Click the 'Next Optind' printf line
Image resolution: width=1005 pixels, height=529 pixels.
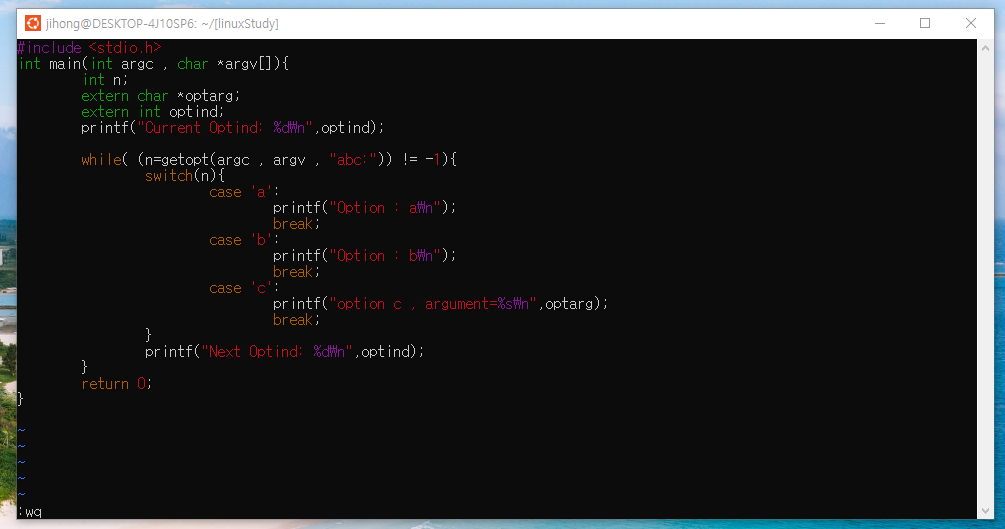click(285, 351)
